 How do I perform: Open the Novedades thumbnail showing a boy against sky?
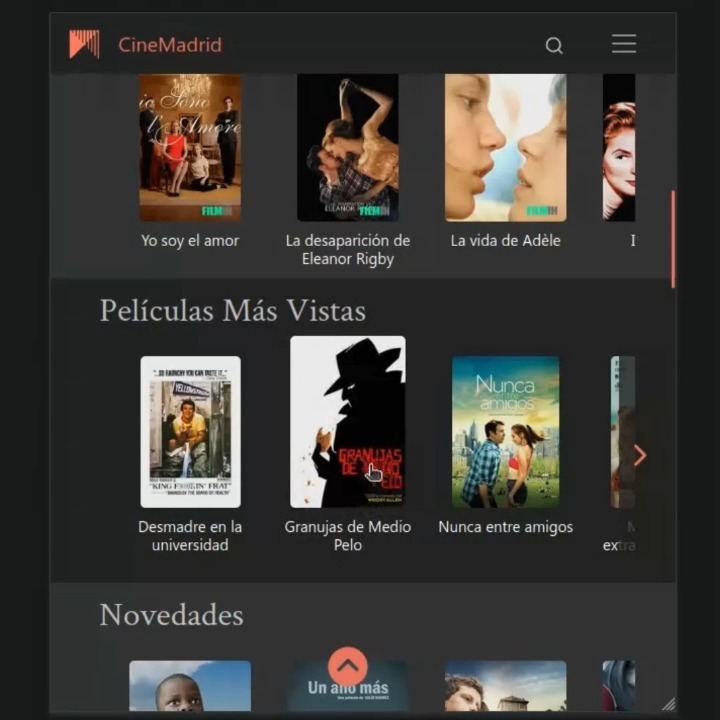(190, 686)
